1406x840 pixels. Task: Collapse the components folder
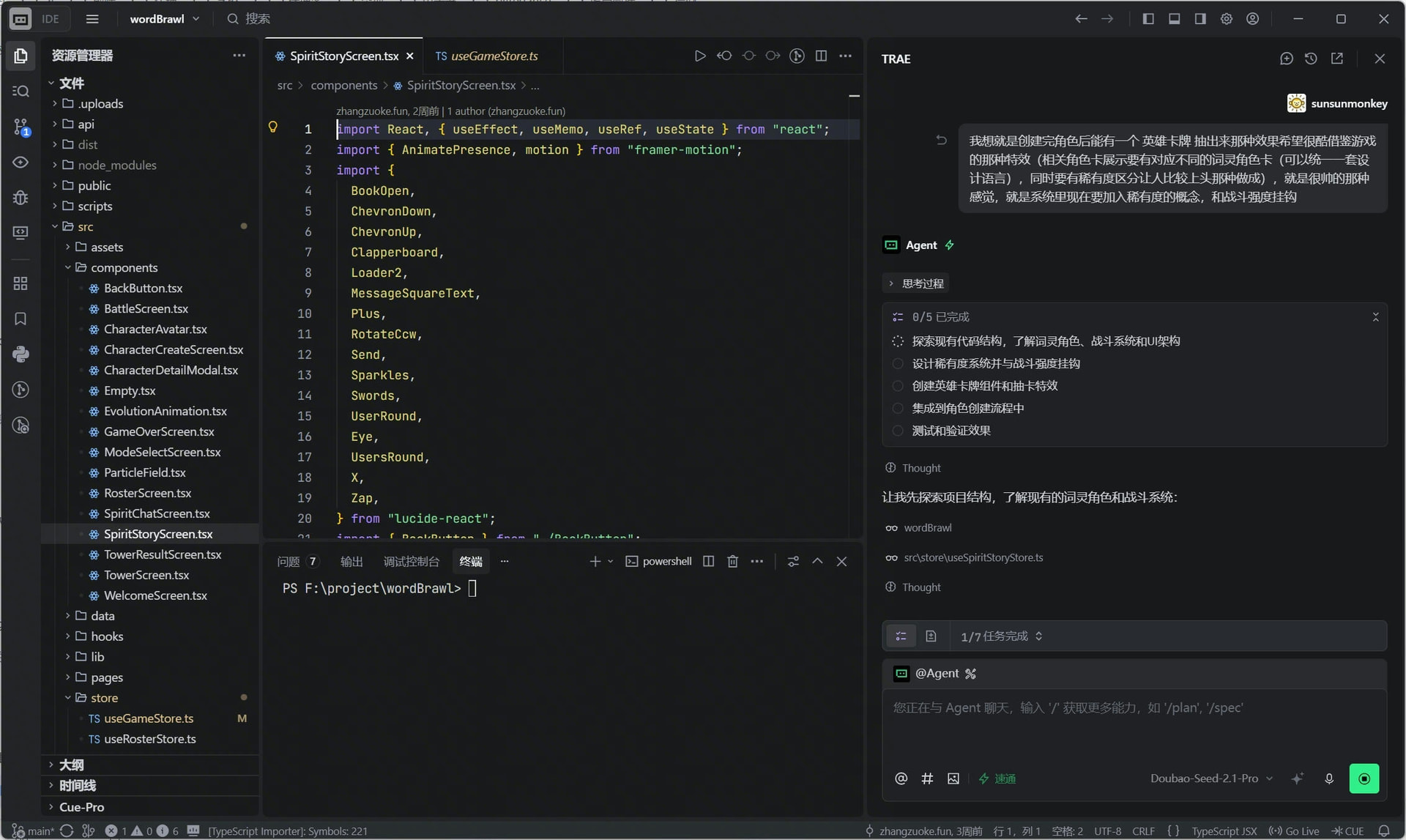124,267
